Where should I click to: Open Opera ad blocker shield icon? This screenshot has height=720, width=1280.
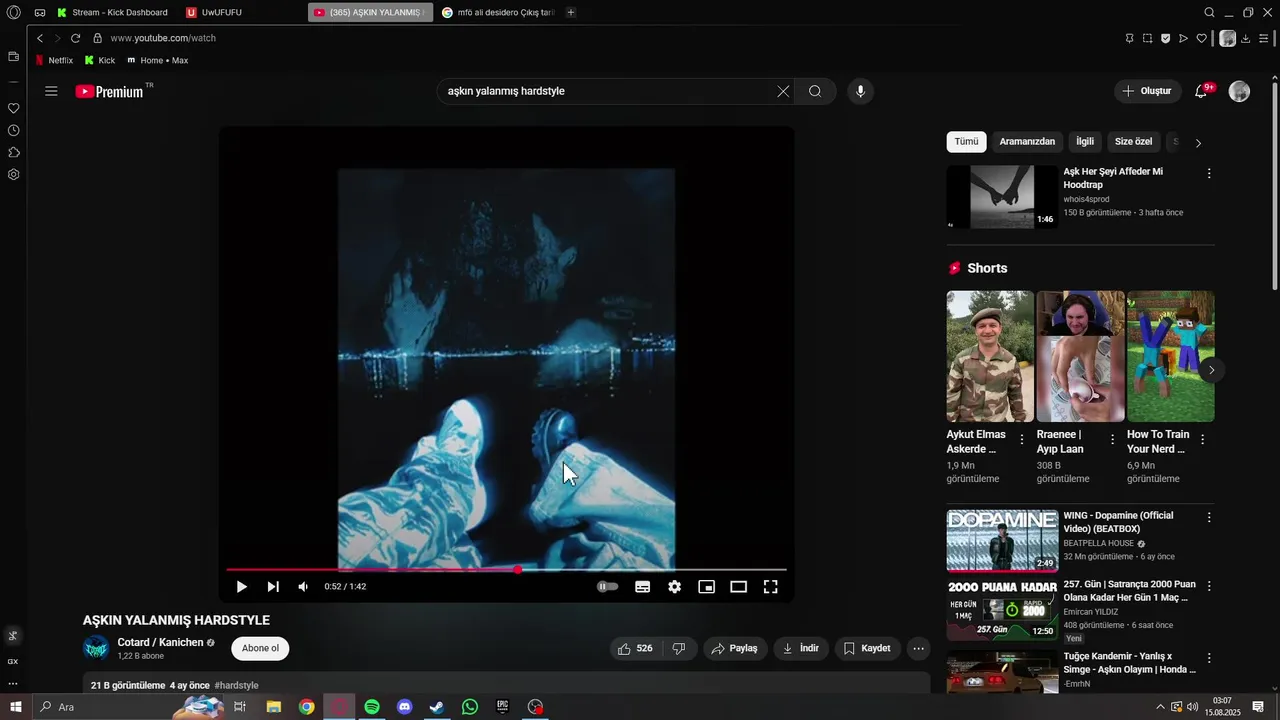(1165, 38)
